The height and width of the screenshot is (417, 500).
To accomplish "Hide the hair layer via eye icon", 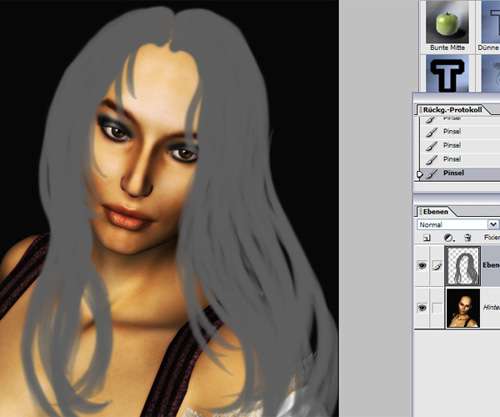I will tap(422, 266).
